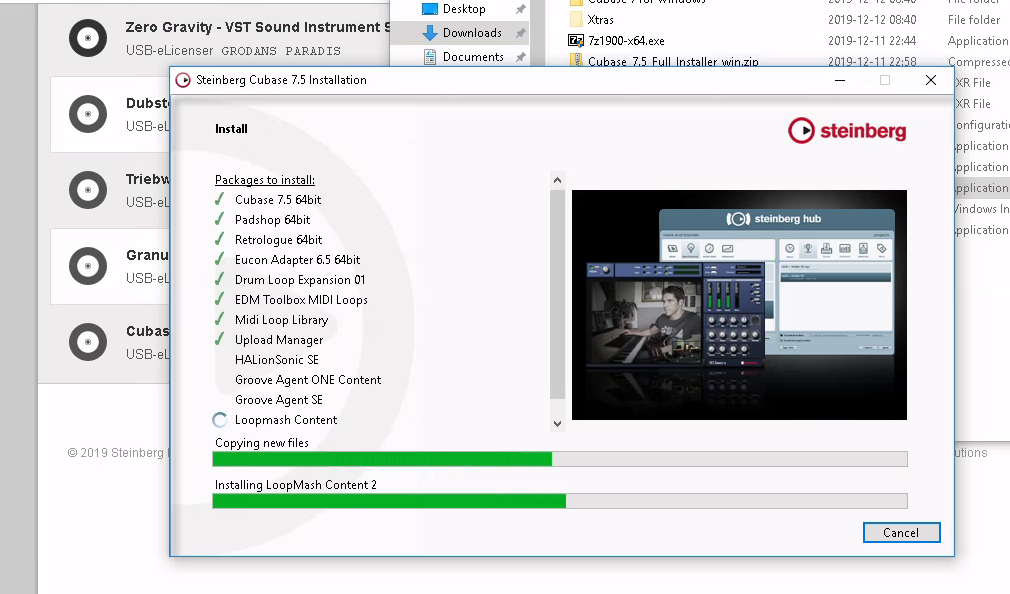
Task: Select the Xtras folder in Explorer
Action: (600, 20)
